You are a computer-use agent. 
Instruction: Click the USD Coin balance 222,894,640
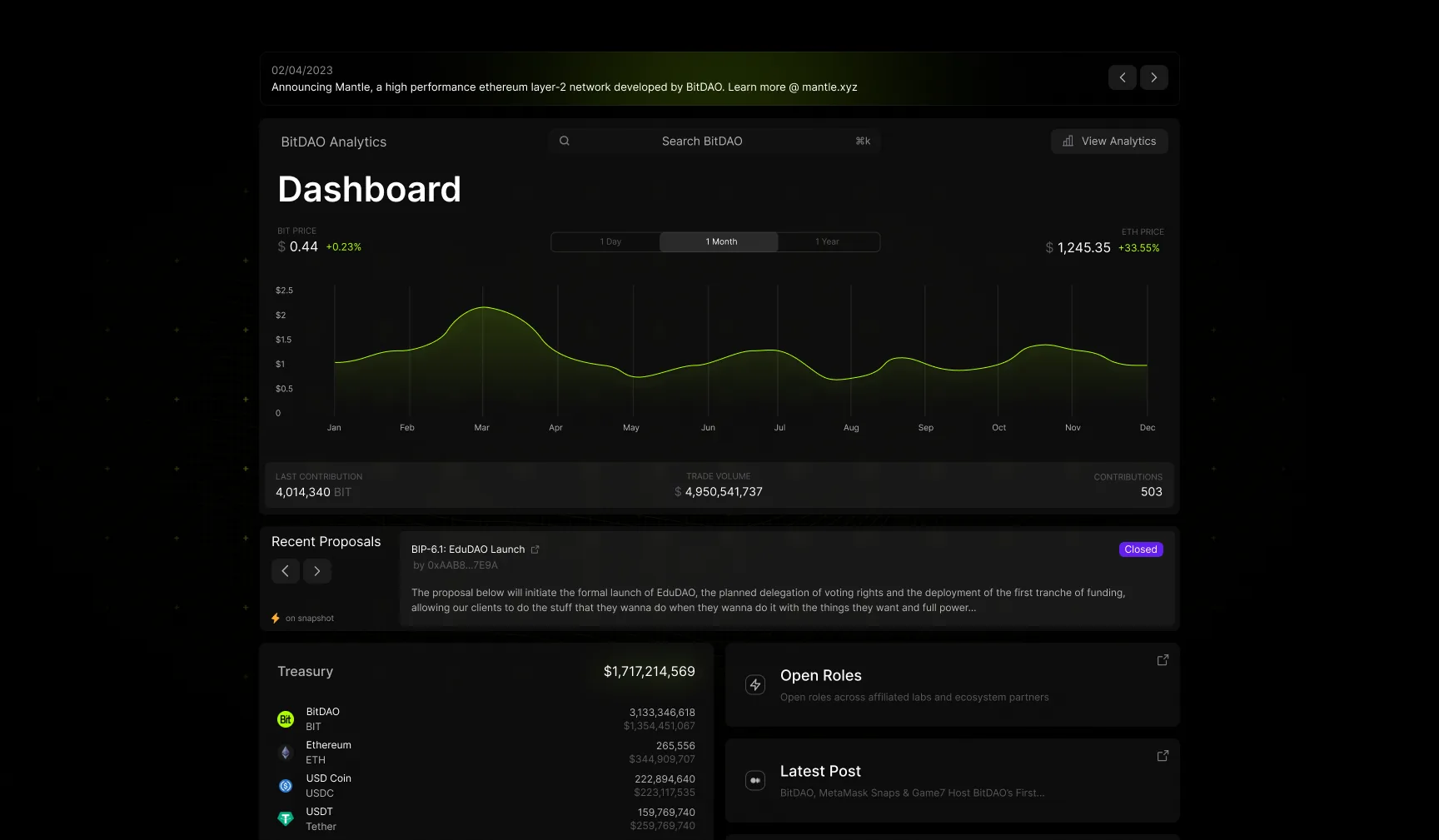665,779
